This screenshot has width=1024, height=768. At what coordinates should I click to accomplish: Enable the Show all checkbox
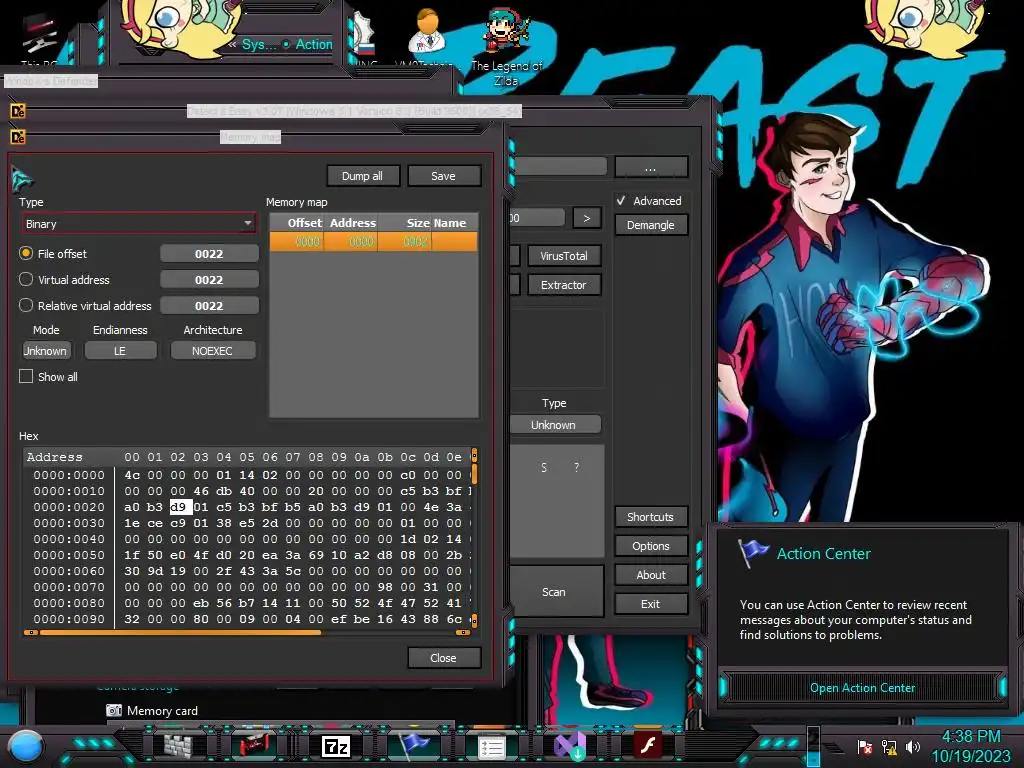point(26,377)
